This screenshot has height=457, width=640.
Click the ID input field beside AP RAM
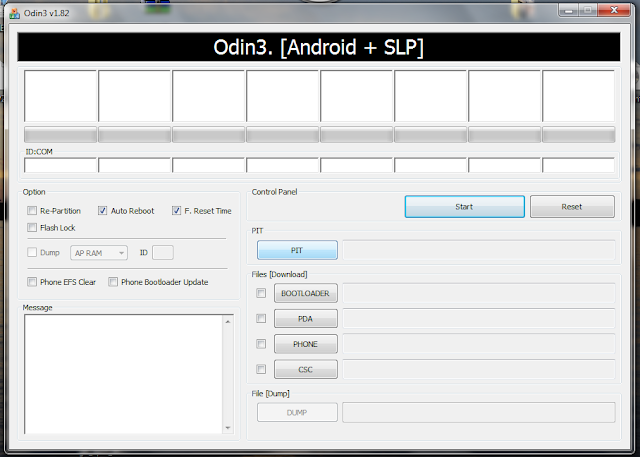(x=163, y=253)
